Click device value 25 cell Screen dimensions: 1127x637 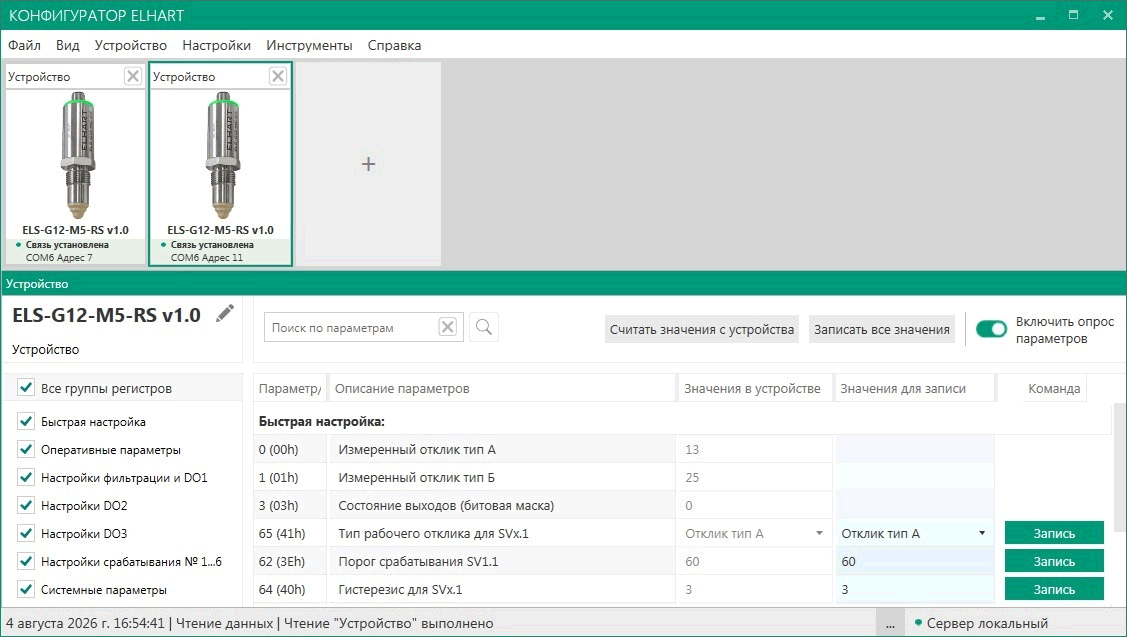tap(754, 477)
